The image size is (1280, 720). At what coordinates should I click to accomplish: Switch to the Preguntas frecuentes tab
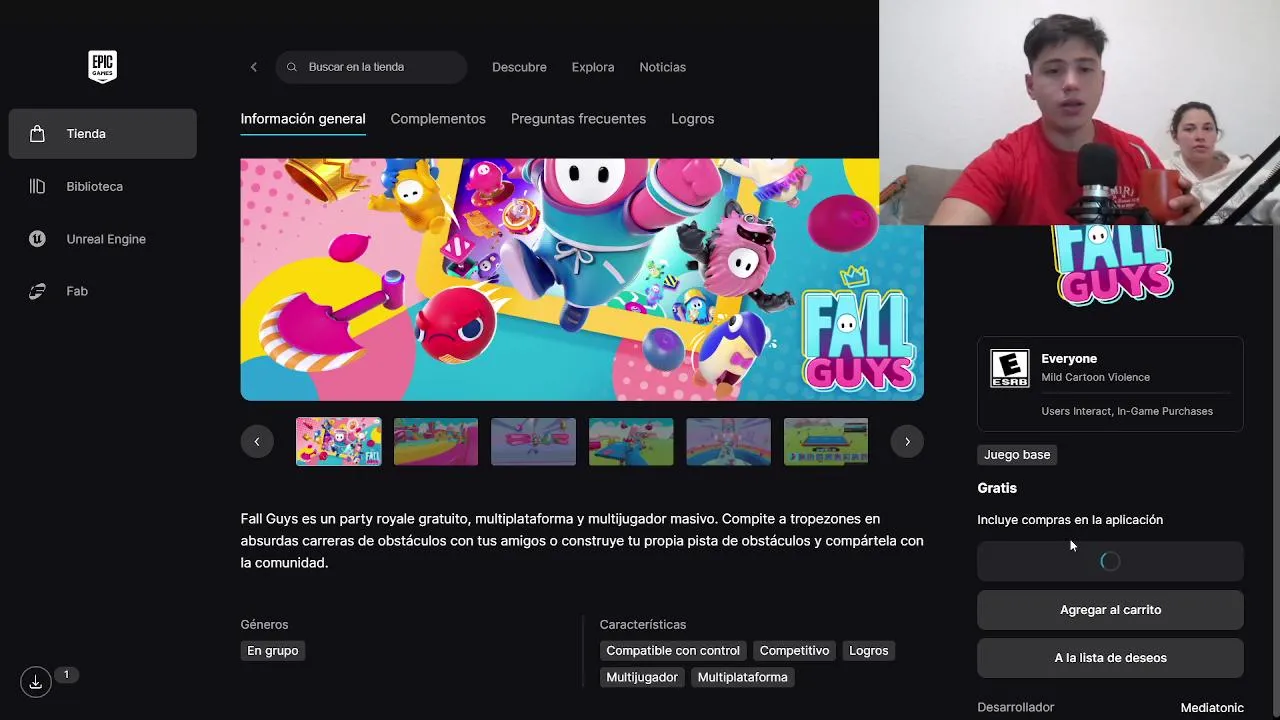[x=578, y=119]
